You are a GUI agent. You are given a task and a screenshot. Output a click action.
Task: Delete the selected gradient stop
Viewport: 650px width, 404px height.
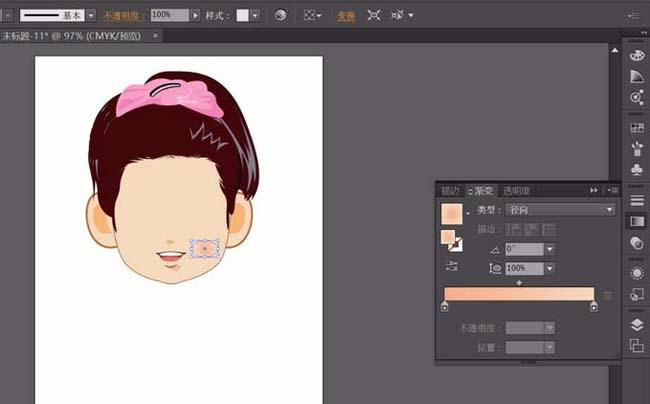[x=607, y=296]
